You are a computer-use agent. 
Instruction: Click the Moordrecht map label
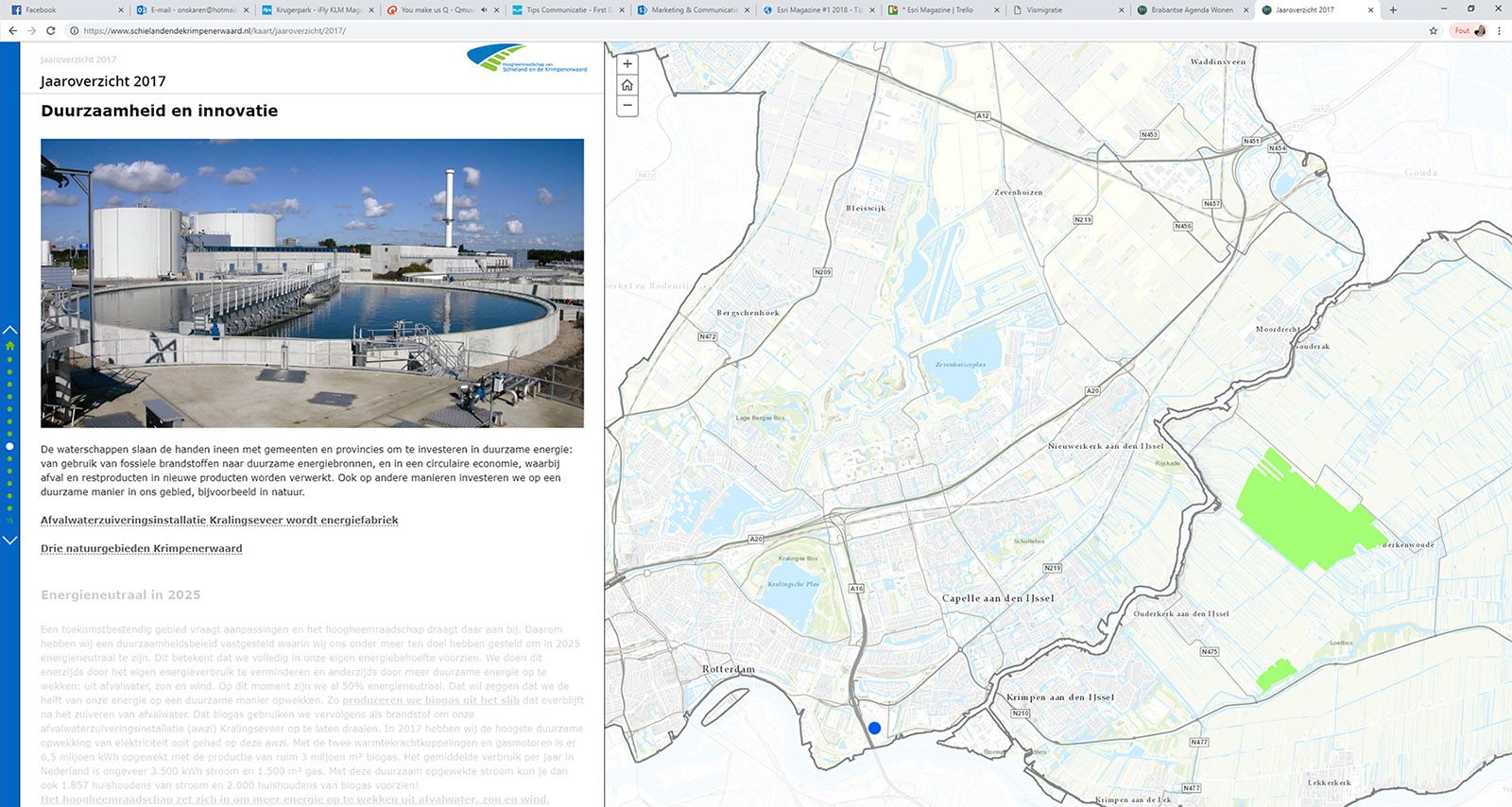pyautogui.click(x=1278, y=330)
